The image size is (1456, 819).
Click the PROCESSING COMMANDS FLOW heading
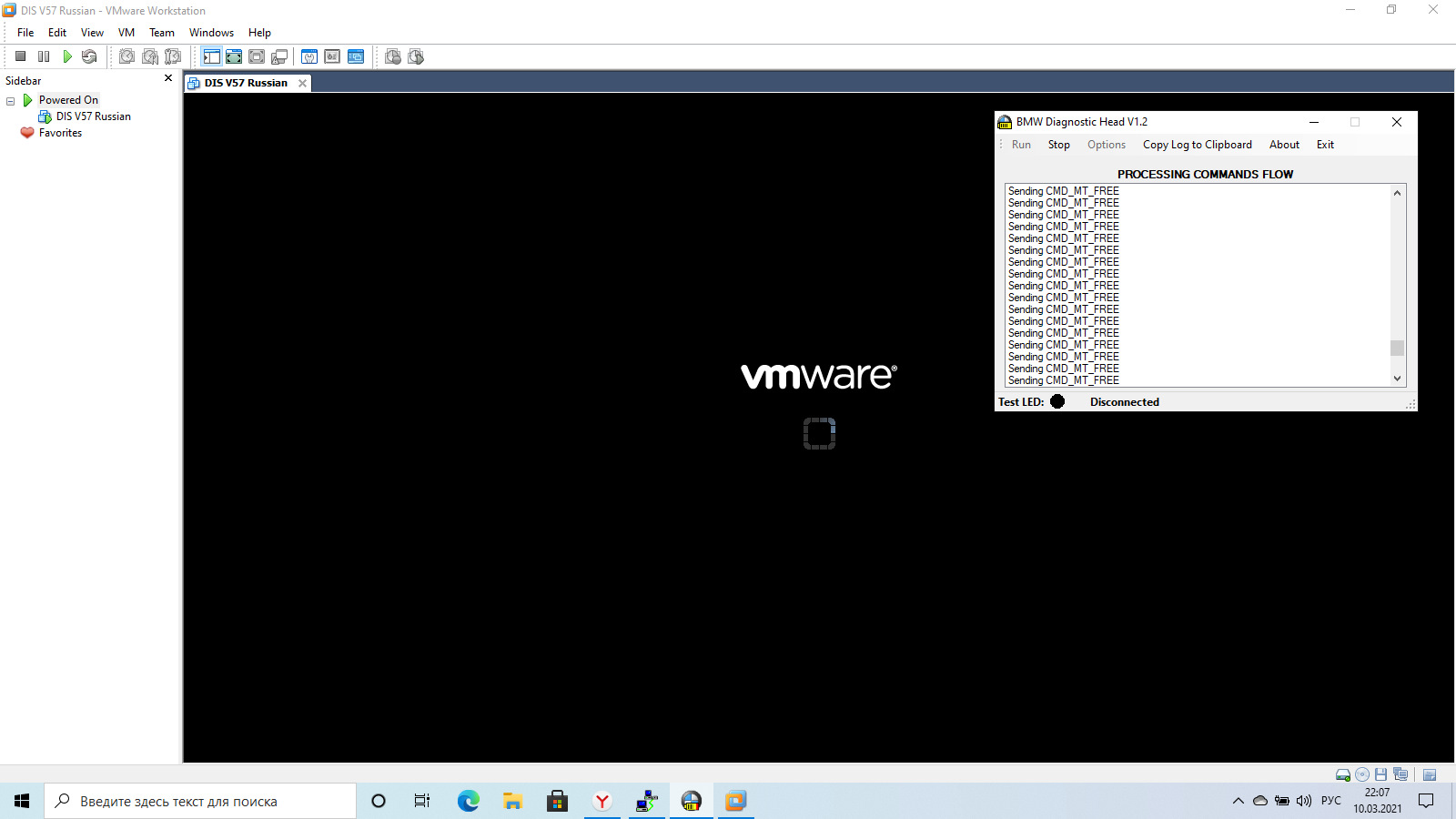point(1205,174)
